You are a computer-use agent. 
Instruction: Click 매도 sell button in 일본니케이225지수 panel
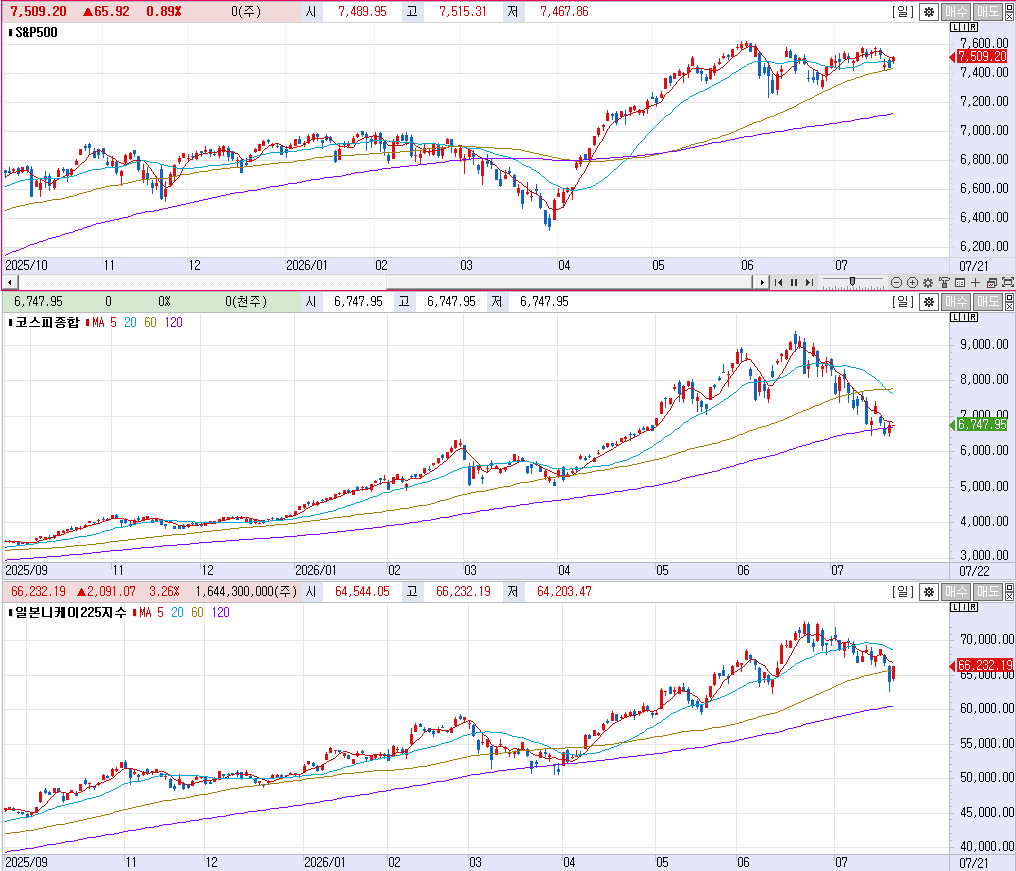tap(987, 591)
